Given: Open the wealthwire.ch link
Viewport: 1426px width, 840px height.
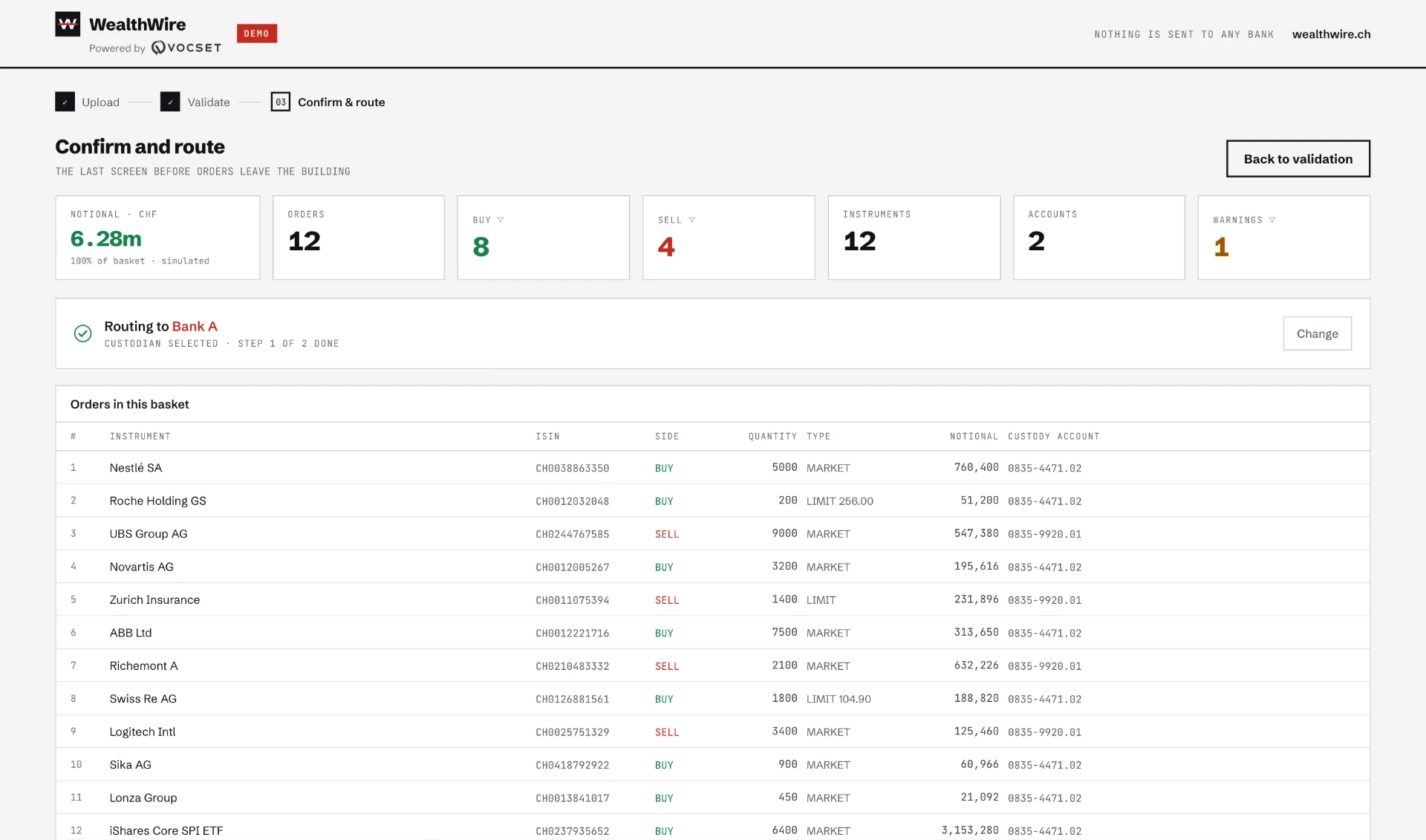Looking at the screenshot, I should (1331, 34).
